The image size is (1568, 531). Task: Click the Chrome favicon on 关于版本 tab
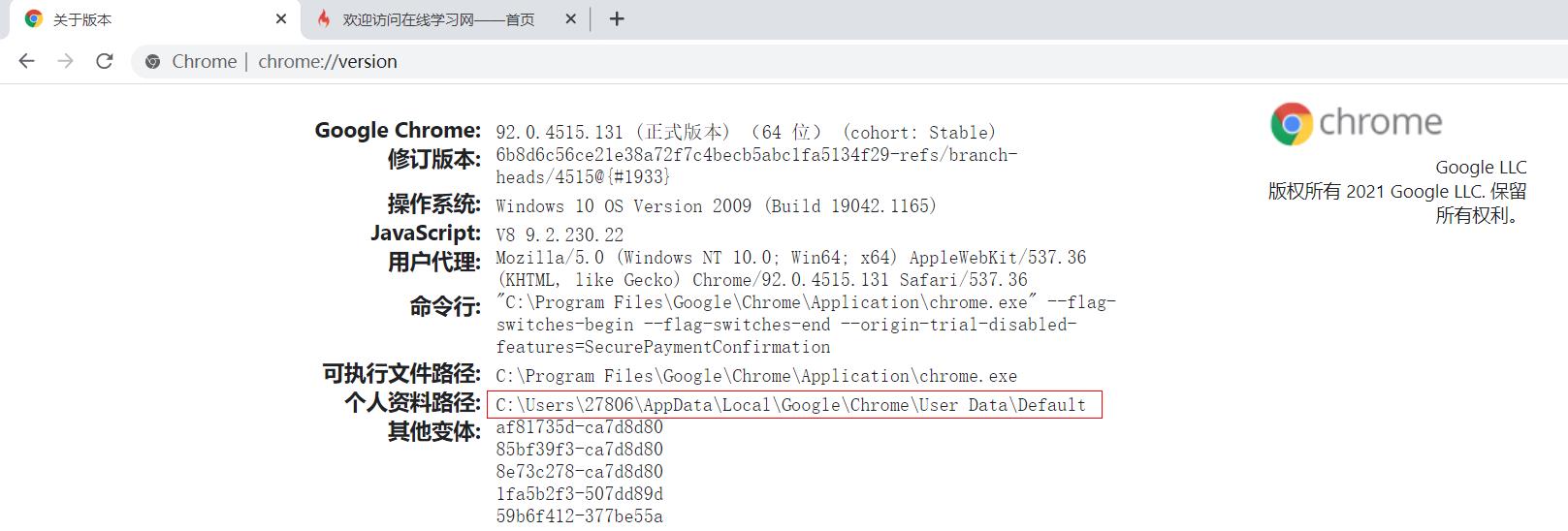coord(34,19)
